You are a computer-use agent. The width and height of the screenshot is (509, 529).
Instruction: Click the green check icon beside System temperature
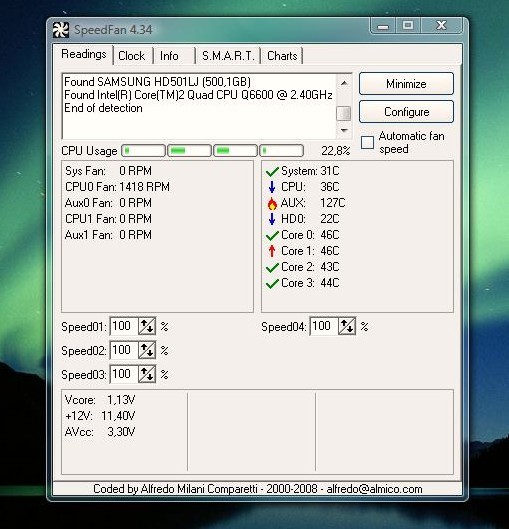272,172
